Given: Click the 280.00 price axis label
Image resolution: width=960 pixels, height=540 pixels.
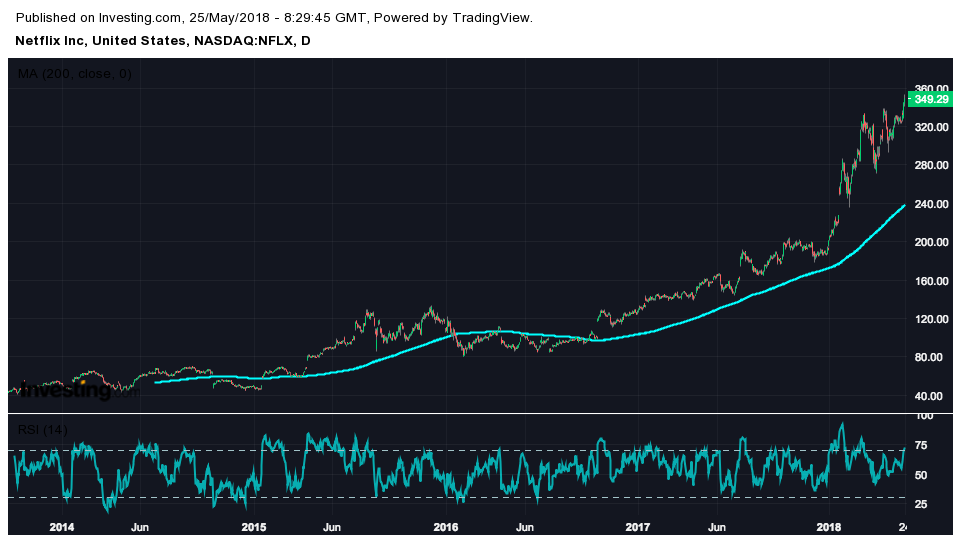Looking at the screenshot, I should tap(932, 165).
